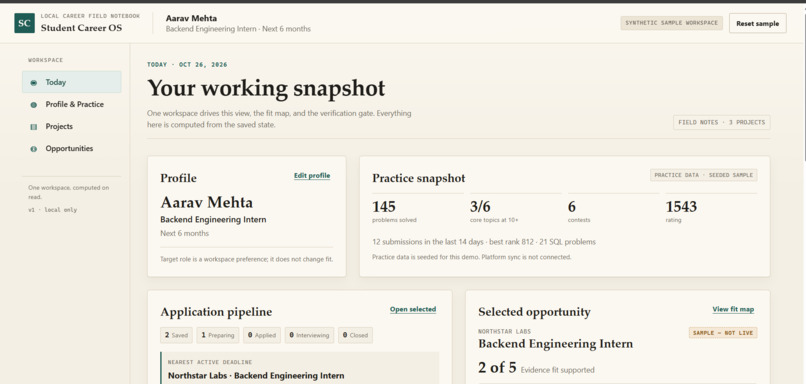Click the Aarav Mehta name in header
The height and width of the screenshot is (384, 806).
coord(191,19)
